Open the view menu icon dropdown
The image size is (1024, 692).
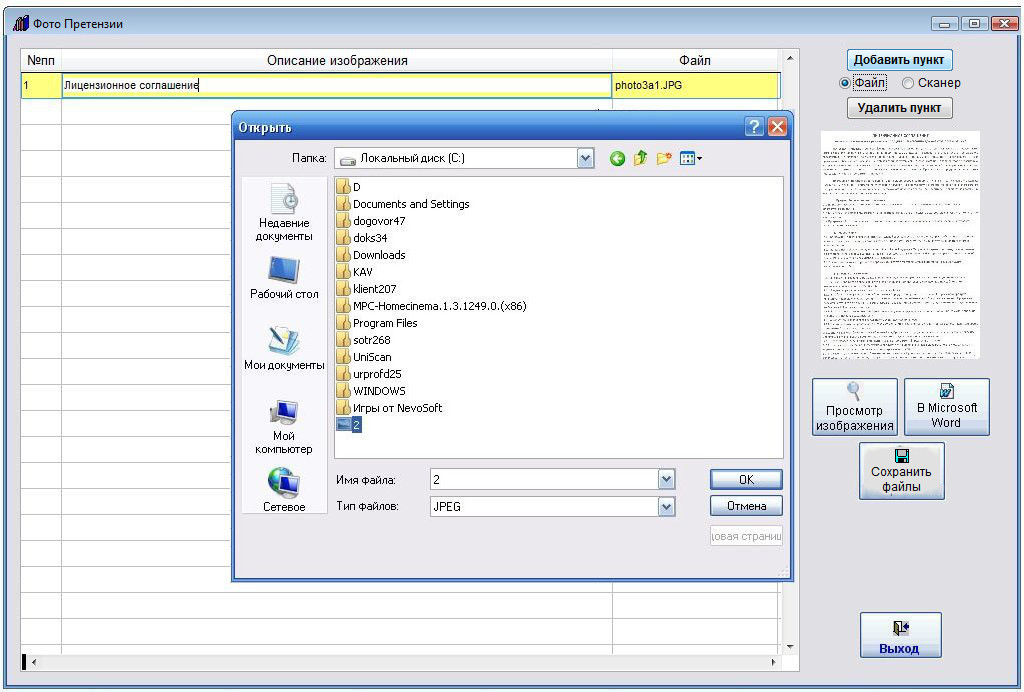pyautogui.click(x=691, y=158)
